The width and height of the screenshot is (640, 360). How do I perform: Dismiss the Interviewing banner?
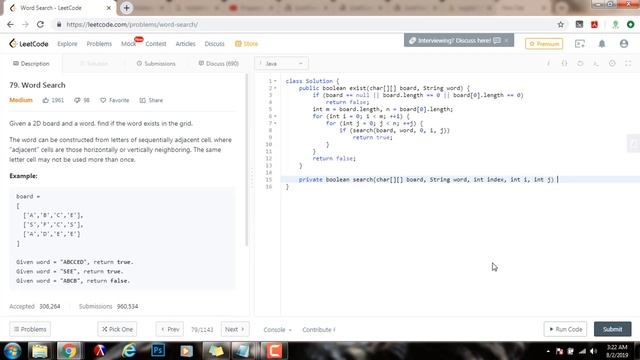pyautogui.click(x=507, y=40)
